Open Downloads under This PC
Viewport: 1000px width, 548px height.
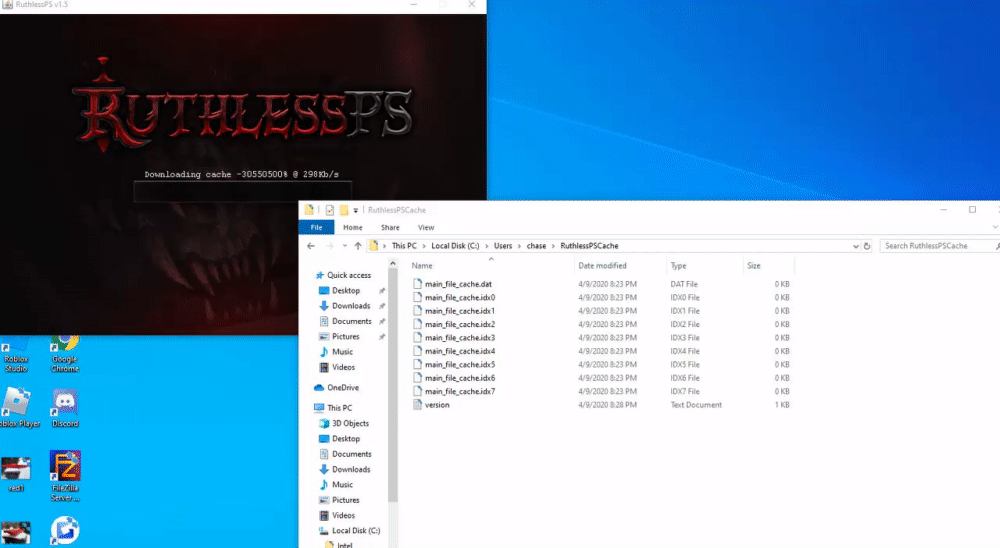[351, 469]
